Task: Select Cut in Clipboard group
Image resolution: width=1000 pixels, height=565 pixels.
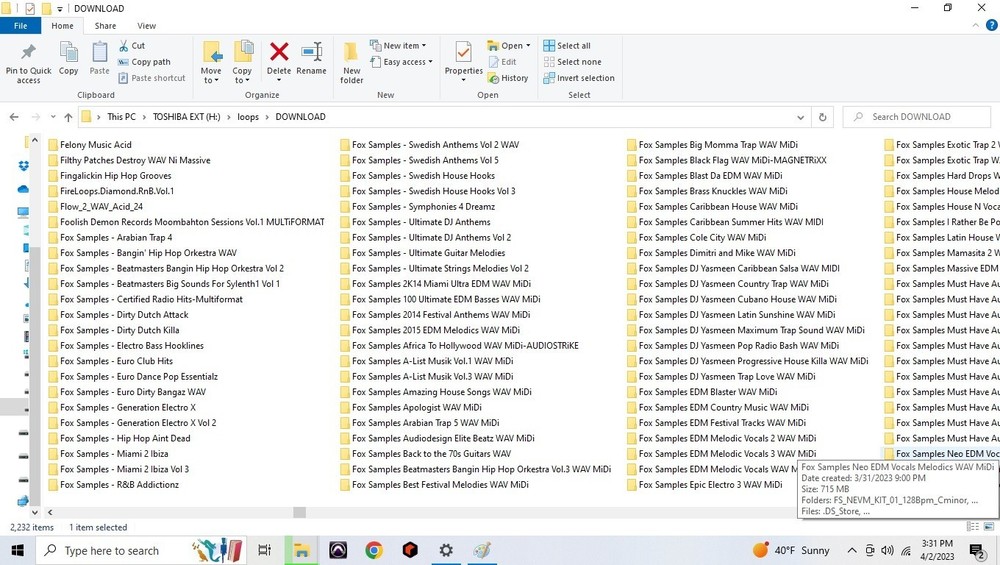Action: (x=131, y=46)
